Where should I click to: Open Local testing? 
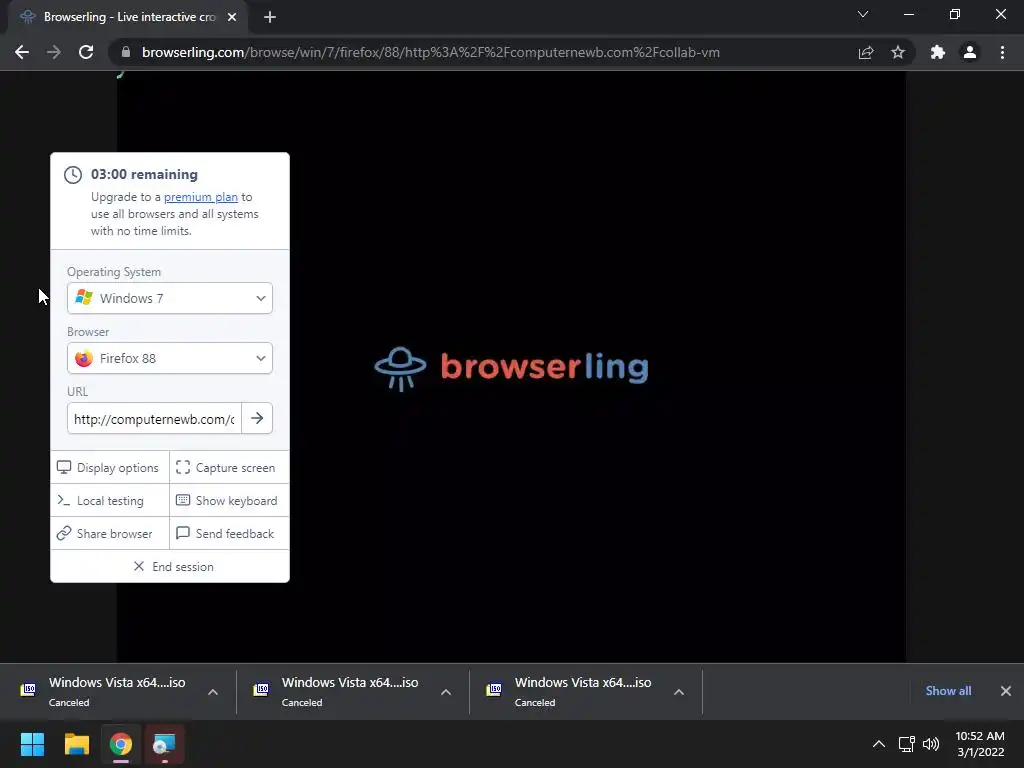[x=110, y=501]
